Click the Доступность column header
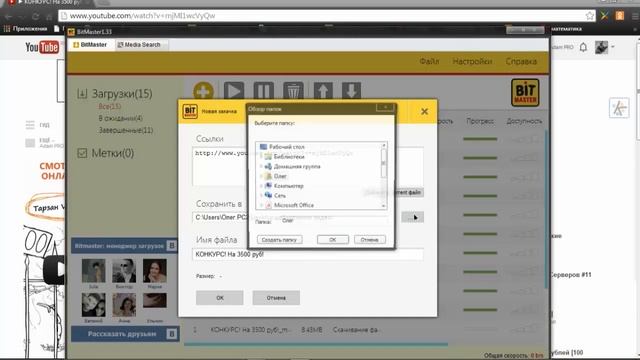Image resolution: width=640 pixels, height=360 pixels. pos(524,121)
